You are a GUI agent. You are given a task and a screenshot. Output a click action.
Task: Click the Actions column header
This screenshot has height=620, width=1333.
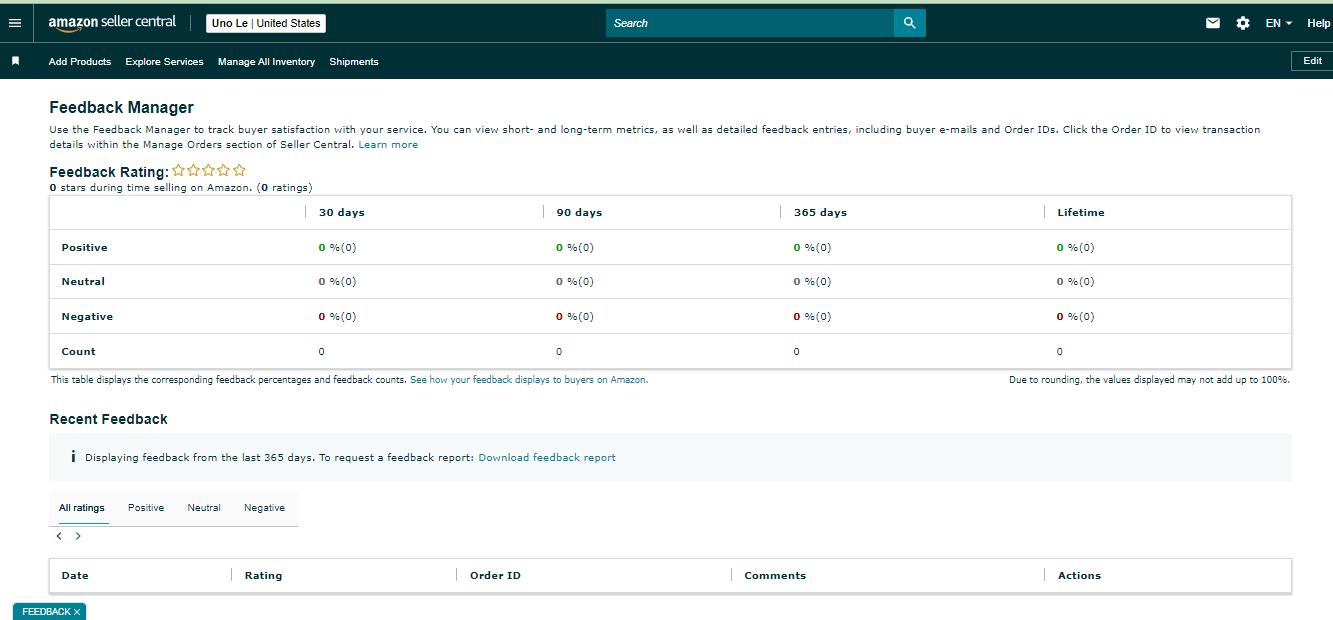click(1079, 575)
